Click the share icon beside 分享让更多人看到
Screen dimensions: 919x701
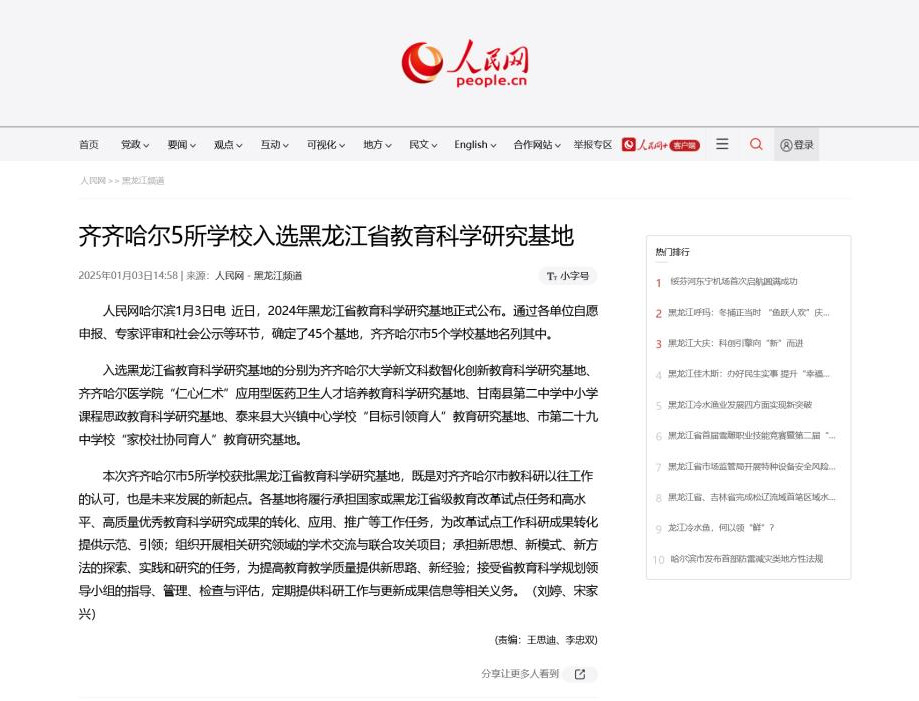click(580, 674)
